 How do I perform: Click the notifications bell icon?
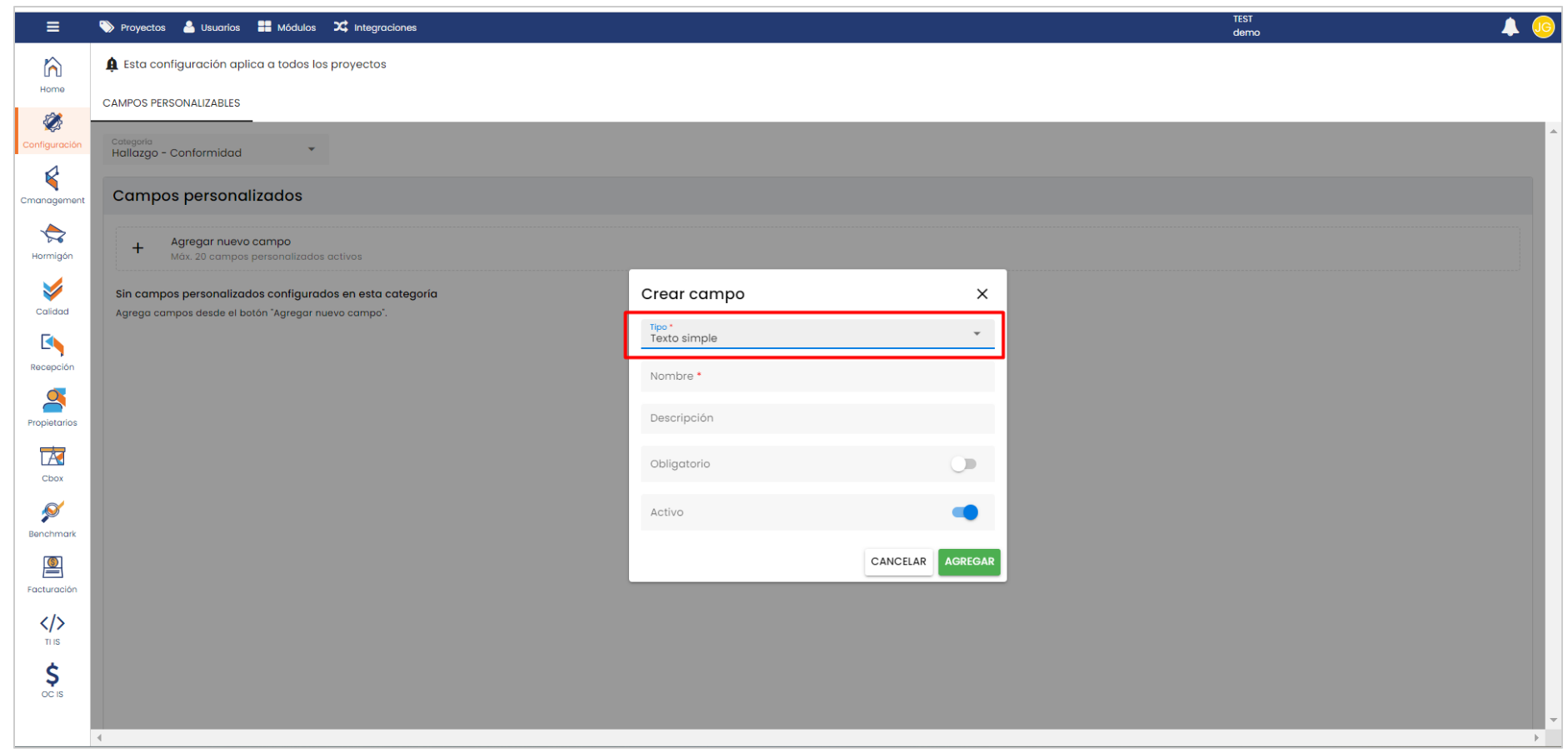pyautogui.click(x=1509, y=27)
